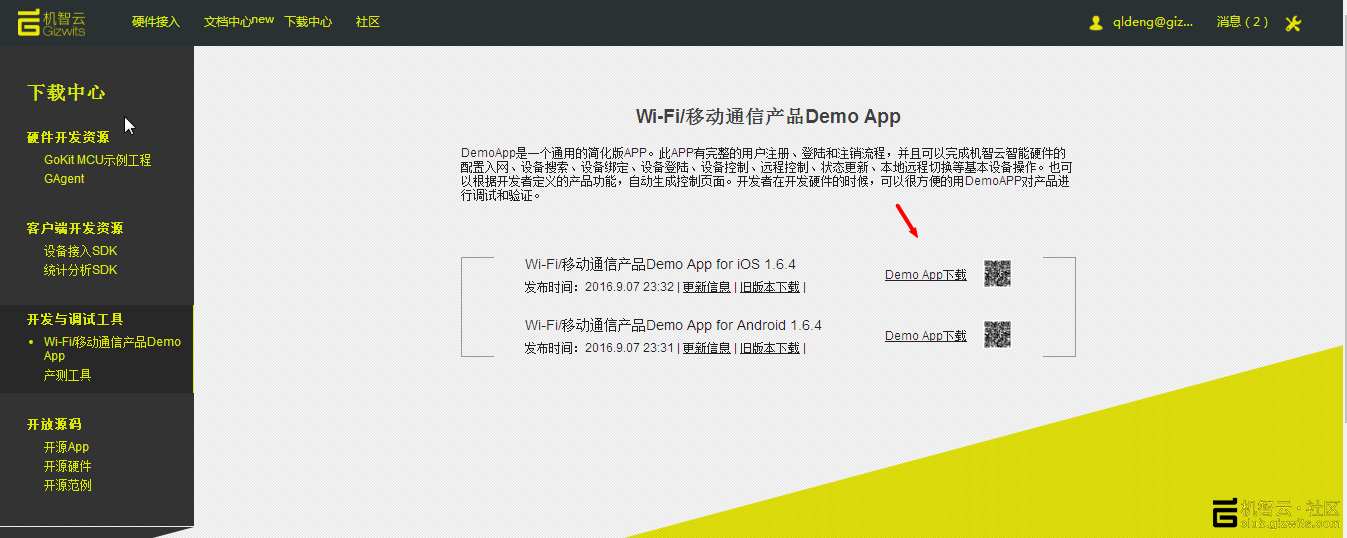This screenshot has width=1347, height=538.
Task: Open 统计分析SDK sidebar link
Action: (x=80, y=270)
